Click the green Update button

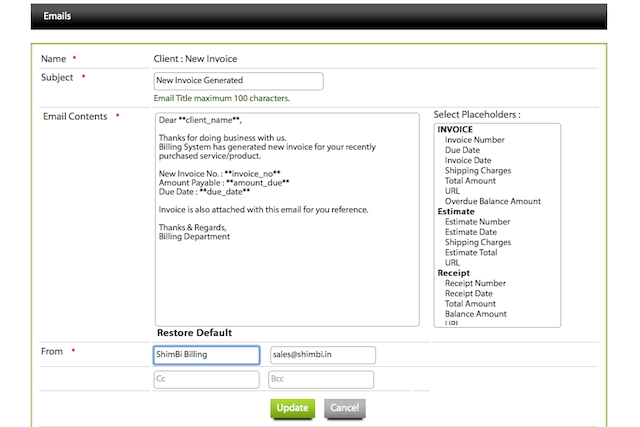292,408
